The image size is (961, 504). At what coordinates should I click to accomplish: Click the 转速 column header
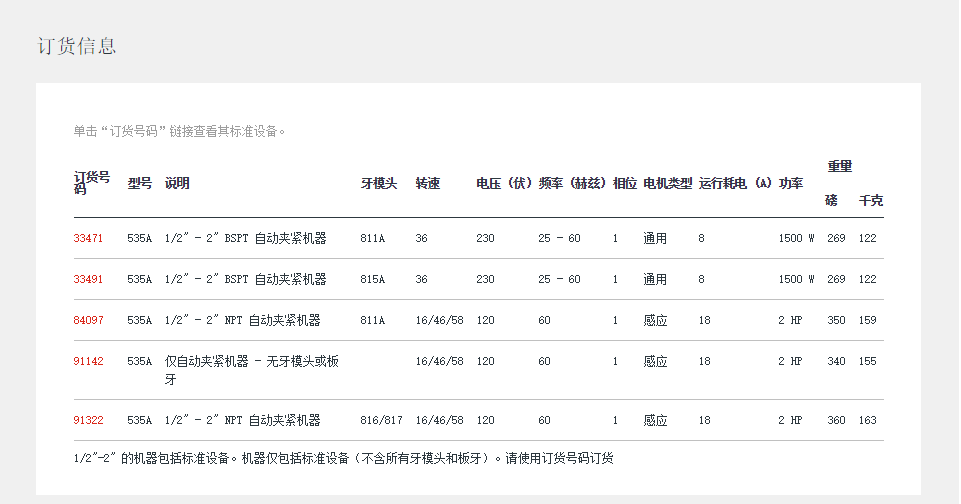(x=427, y=184)
